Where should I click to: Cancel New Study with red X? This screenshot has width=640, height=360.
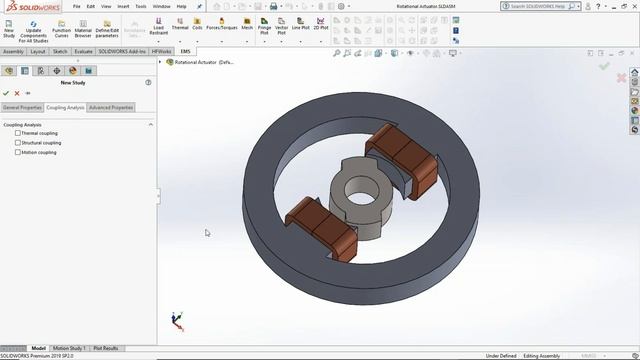coord(17,93)
